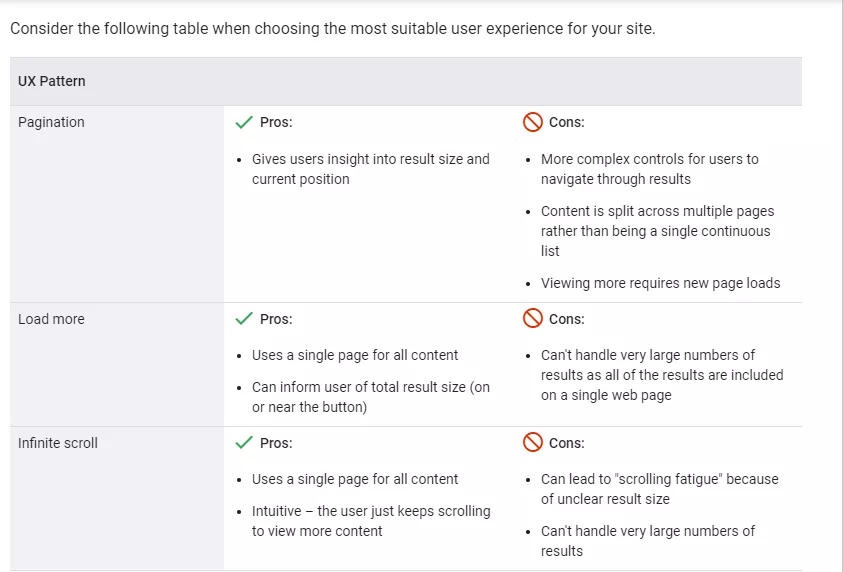843x572 pixels.
Task: Click the Pagination row label
Action: 51,123
